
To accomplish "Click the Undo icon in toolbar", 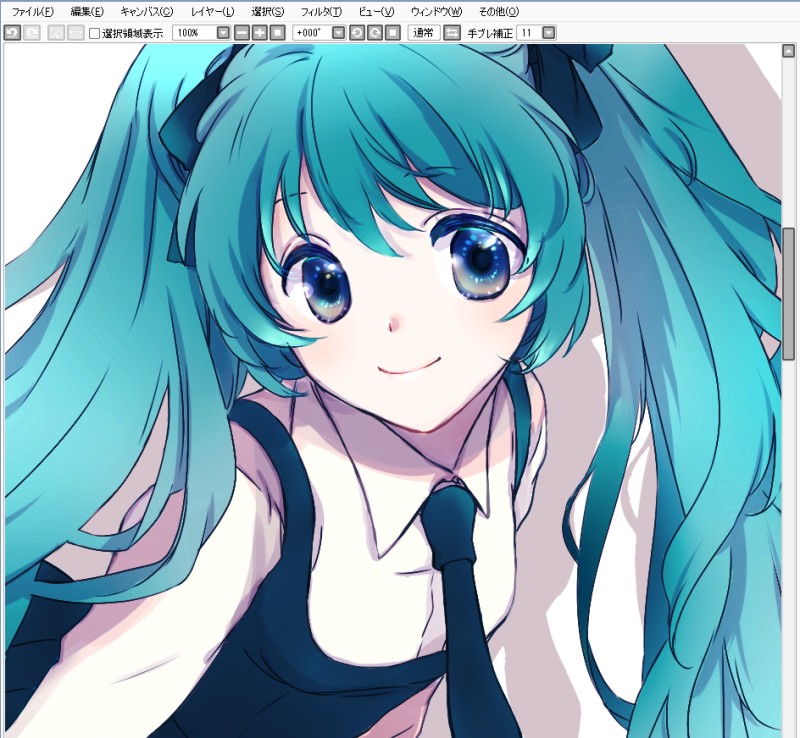I will click(12, 33).
